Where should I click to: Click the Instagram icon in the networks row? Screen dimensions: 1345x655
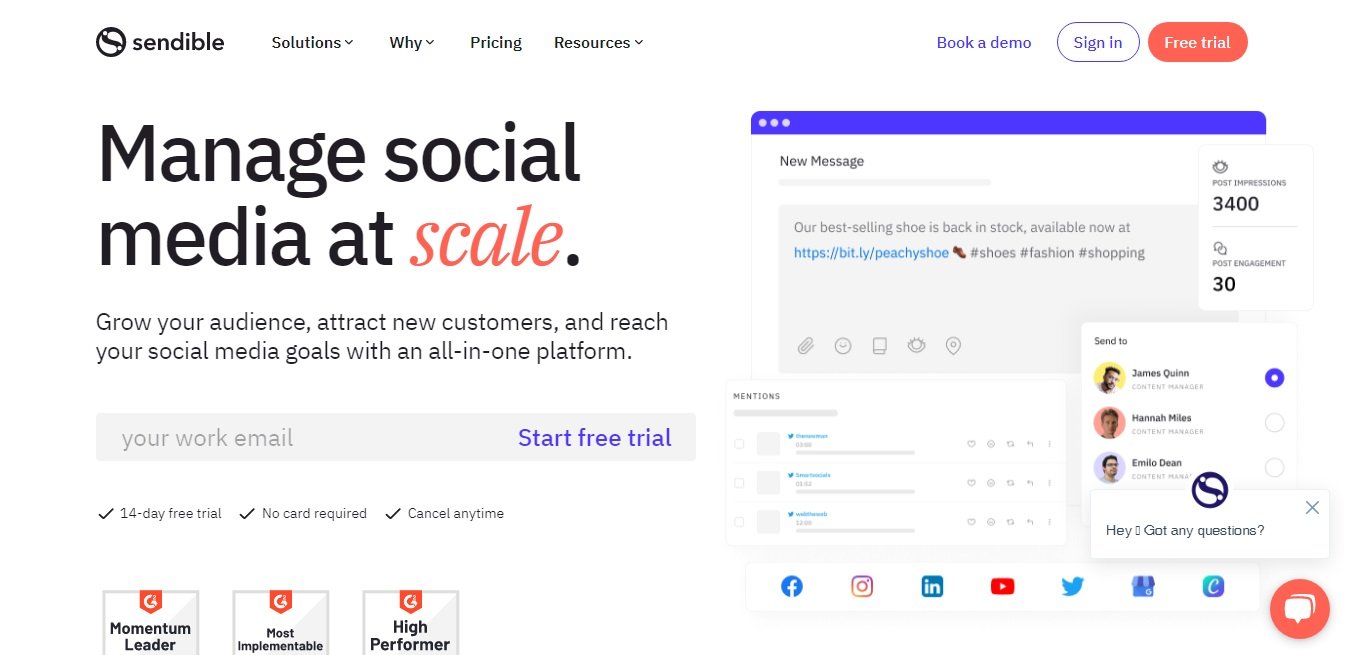click(862, 586)
